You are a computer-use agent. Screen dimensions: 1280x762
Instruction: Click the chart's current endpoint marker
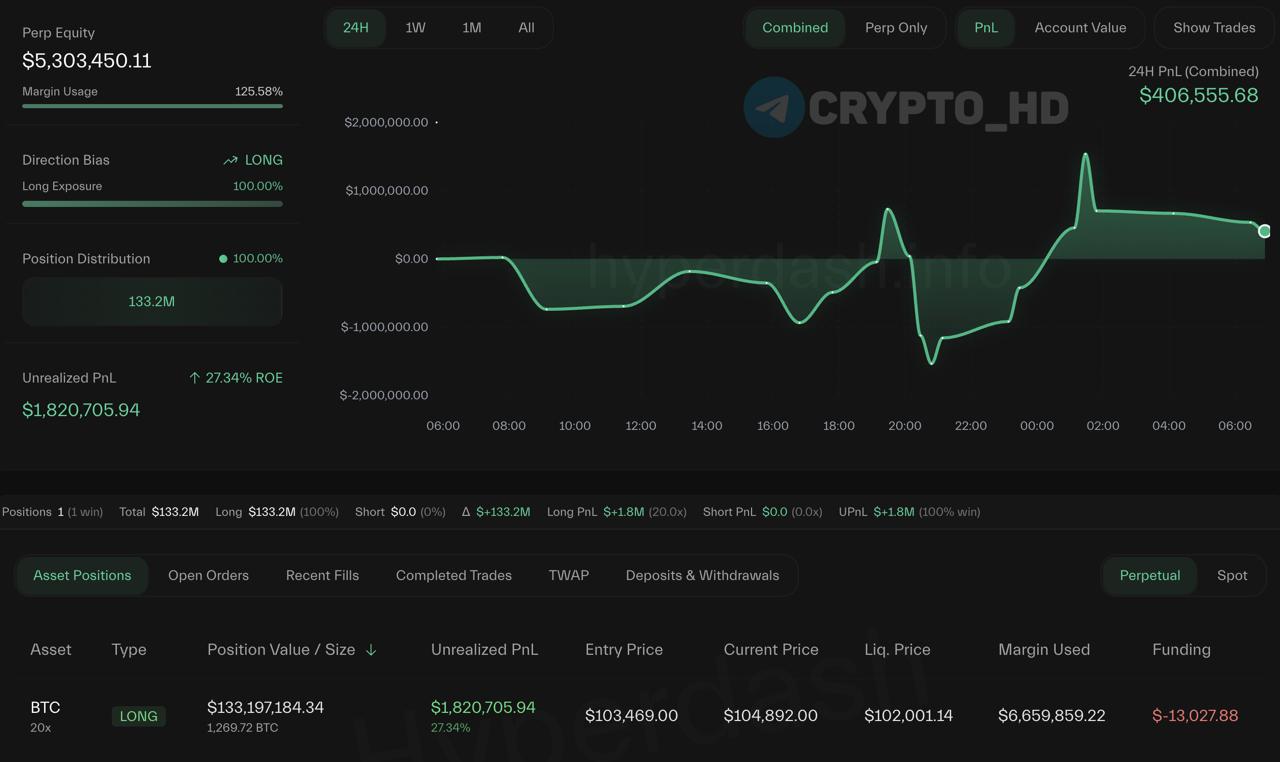coord(1265,231)
